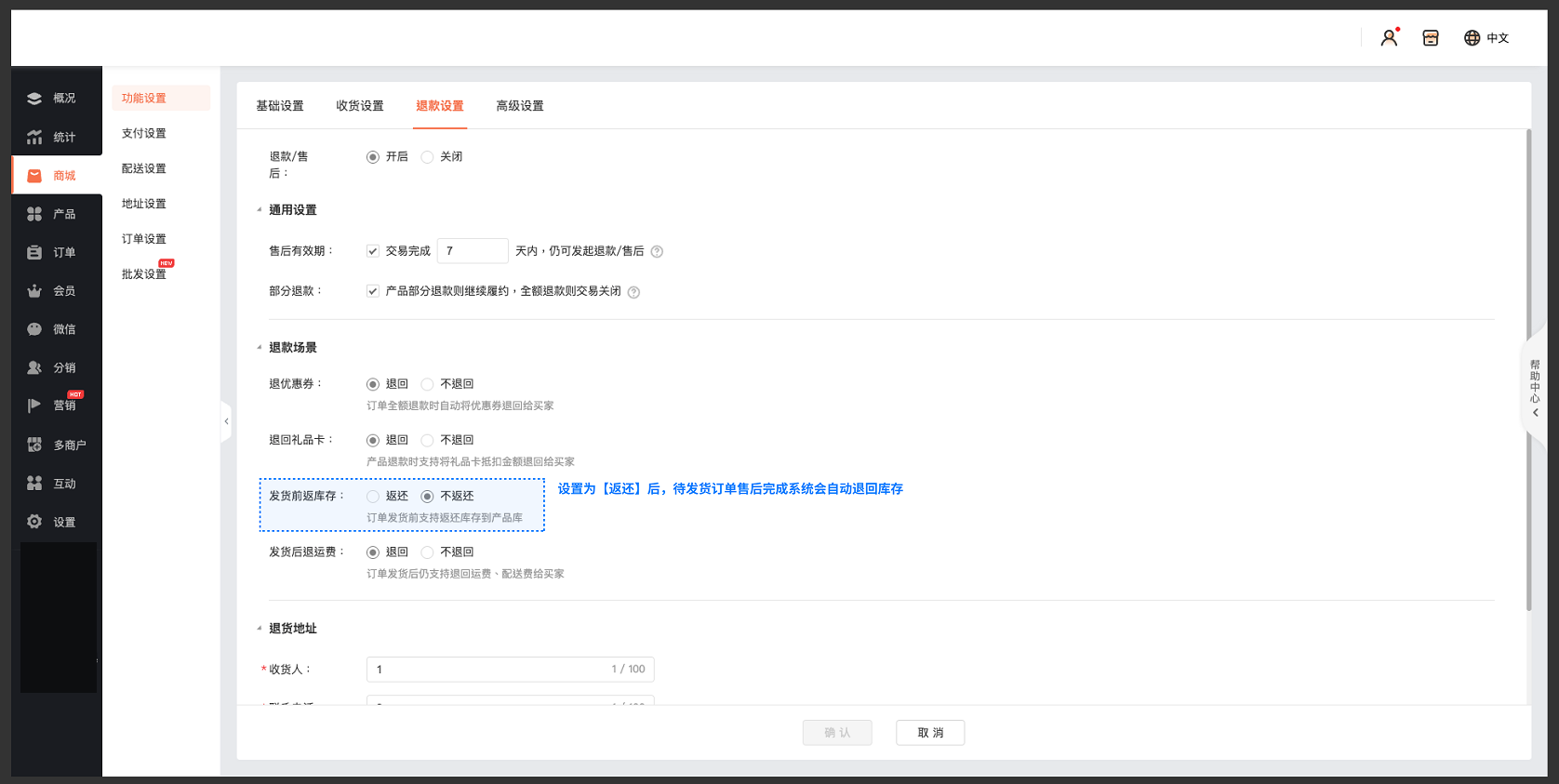Open the 设置 gear icon in sidebar

(34, 522)
